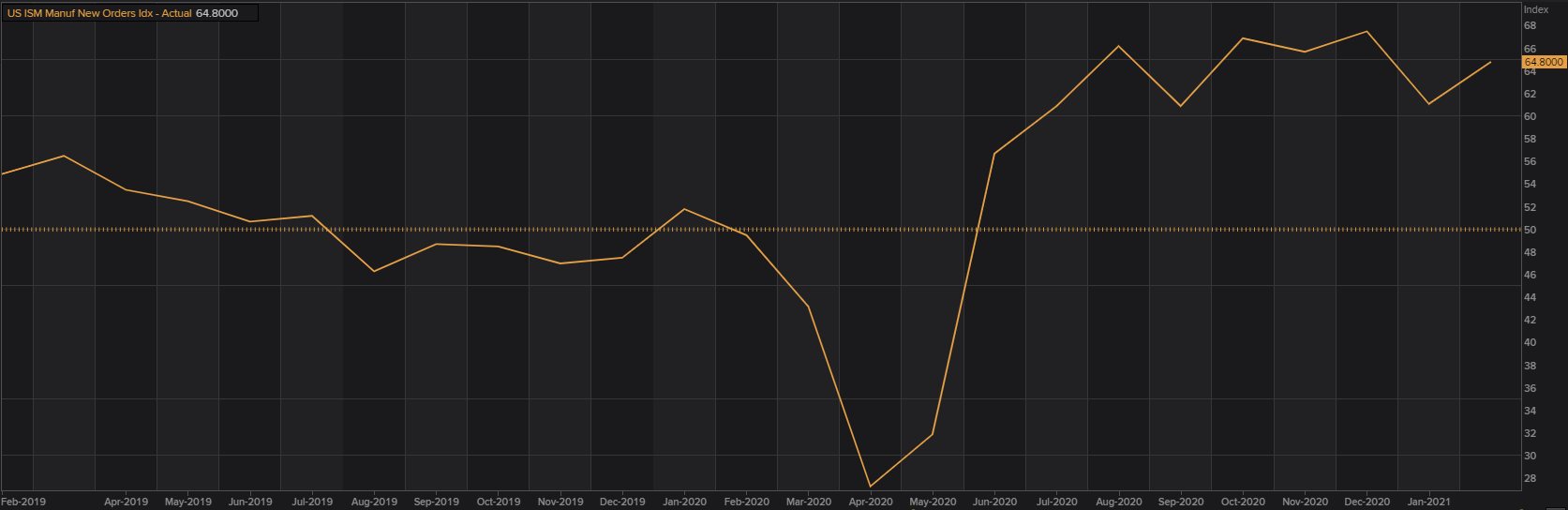1568x510 pixels.
Task: Click the Apr-2019 date label
Action: point(126,502)
